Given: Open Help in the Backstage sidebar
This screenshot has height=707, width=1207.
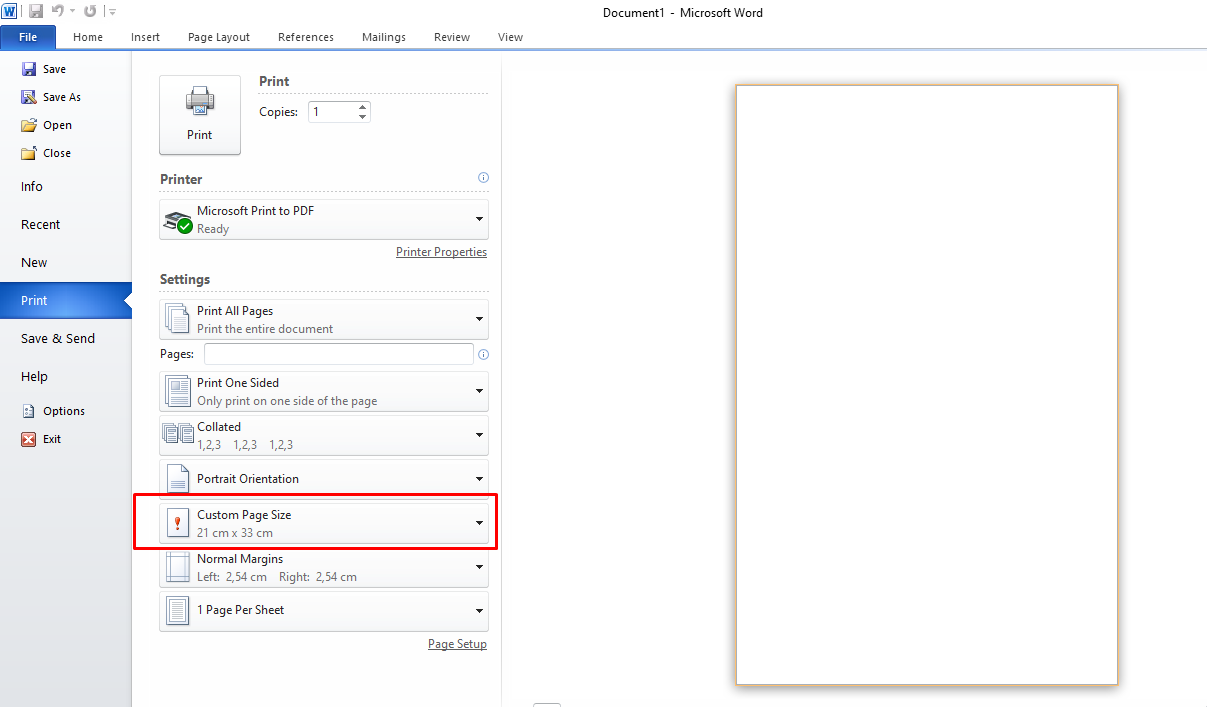Looking at the screenshot, I should click(x=34, y=376).
